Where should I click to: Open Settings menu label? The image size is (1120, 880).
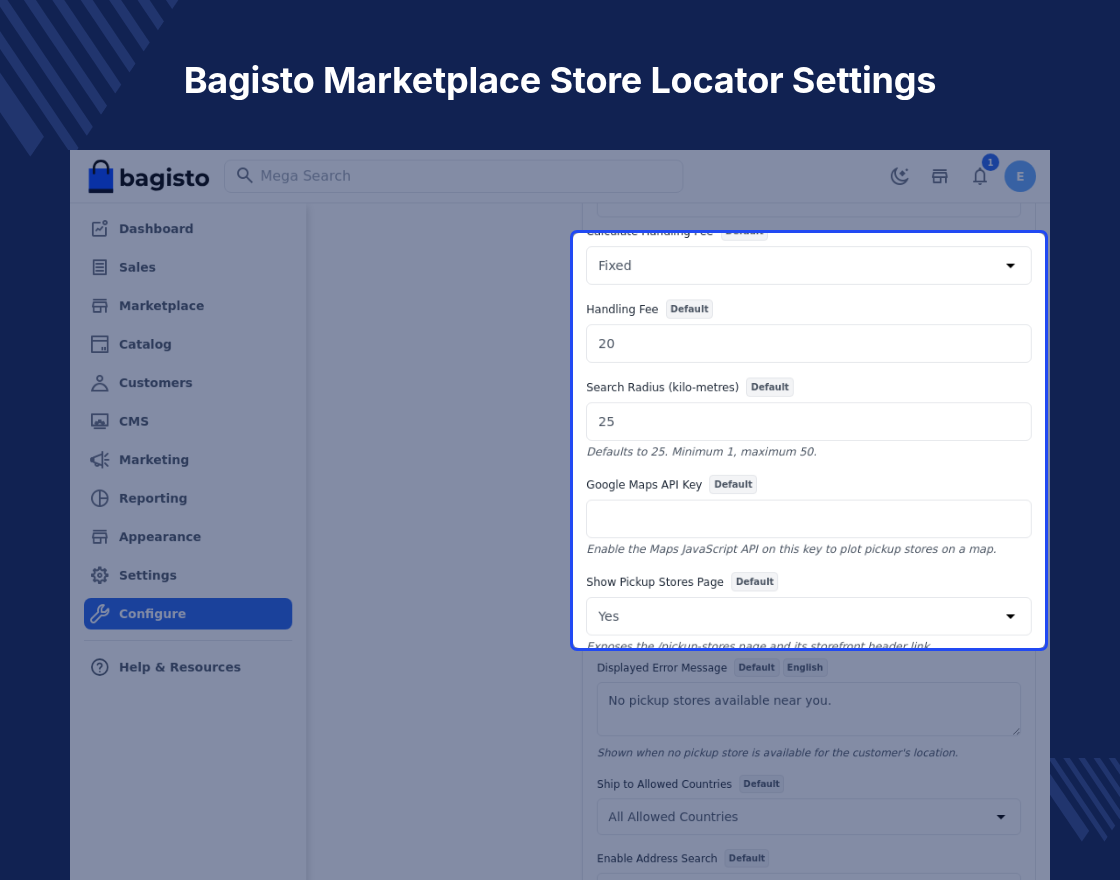point(148,576)
